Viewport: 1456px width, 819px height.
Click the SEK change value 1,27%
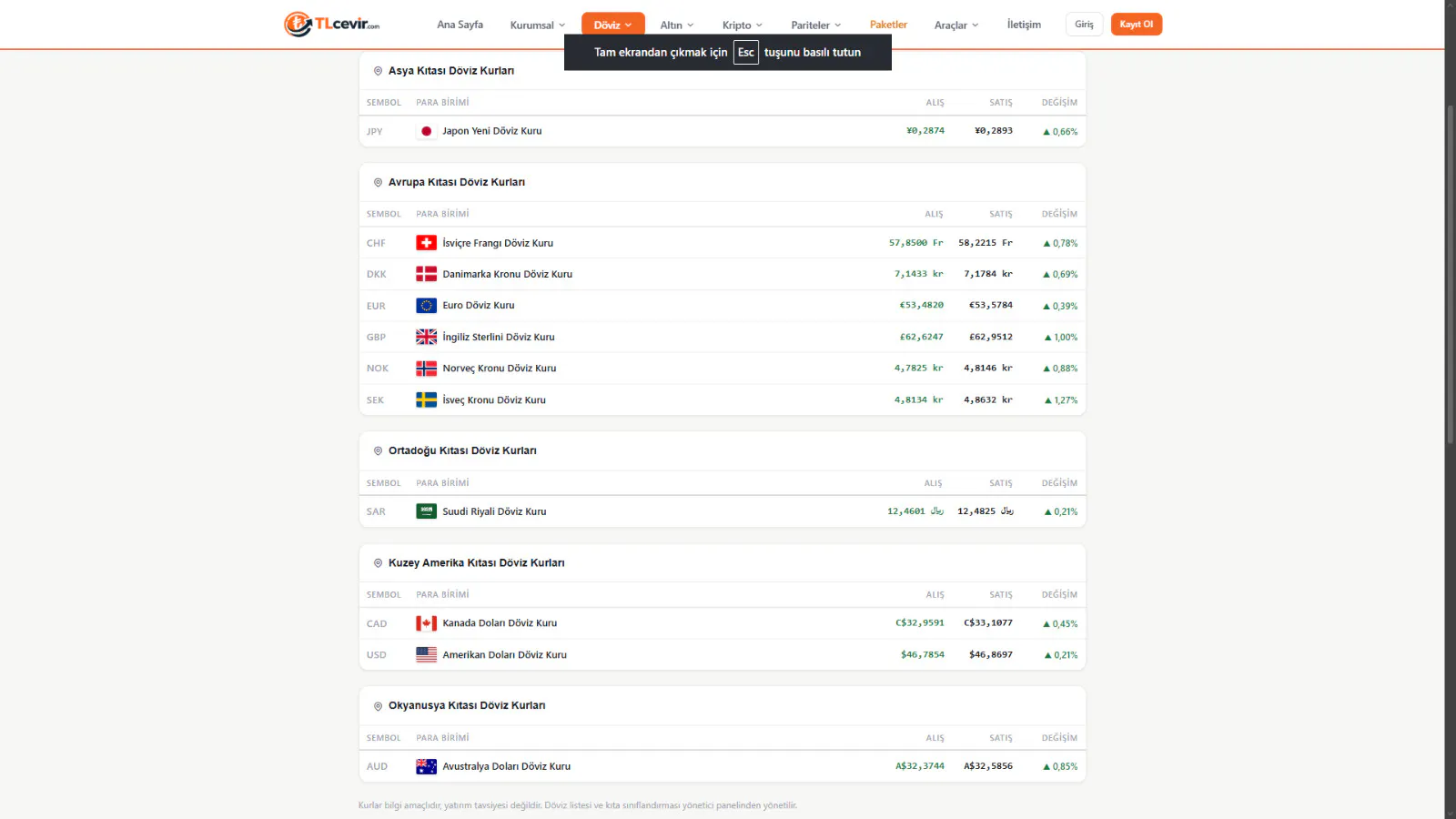click(1066, 400)
